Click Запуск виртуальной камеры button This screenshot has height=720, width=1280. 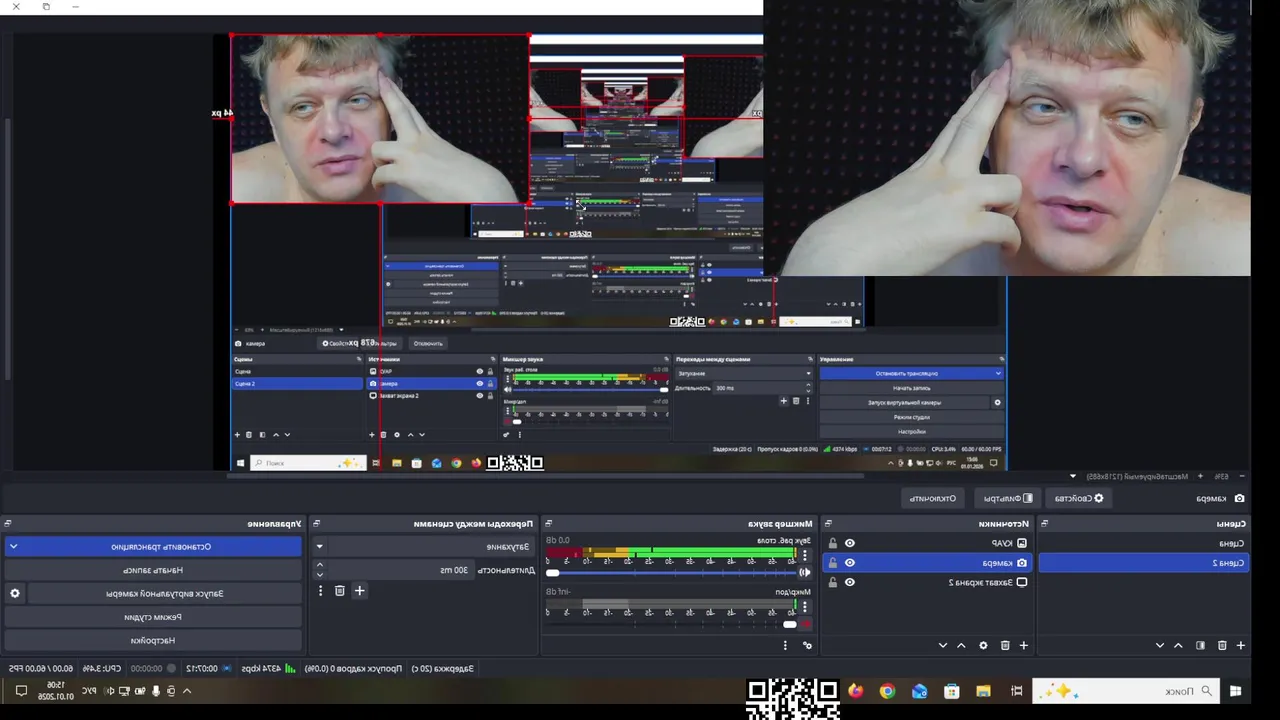click(165, 593)
